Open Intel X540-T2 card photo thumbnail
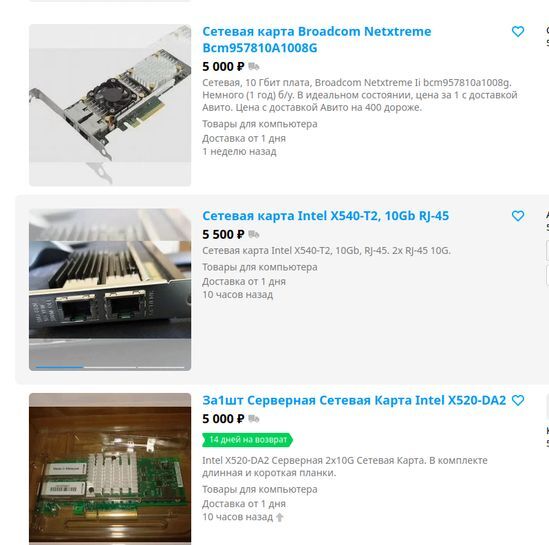Viewport: 549px width, 545px height. point(110,289)
